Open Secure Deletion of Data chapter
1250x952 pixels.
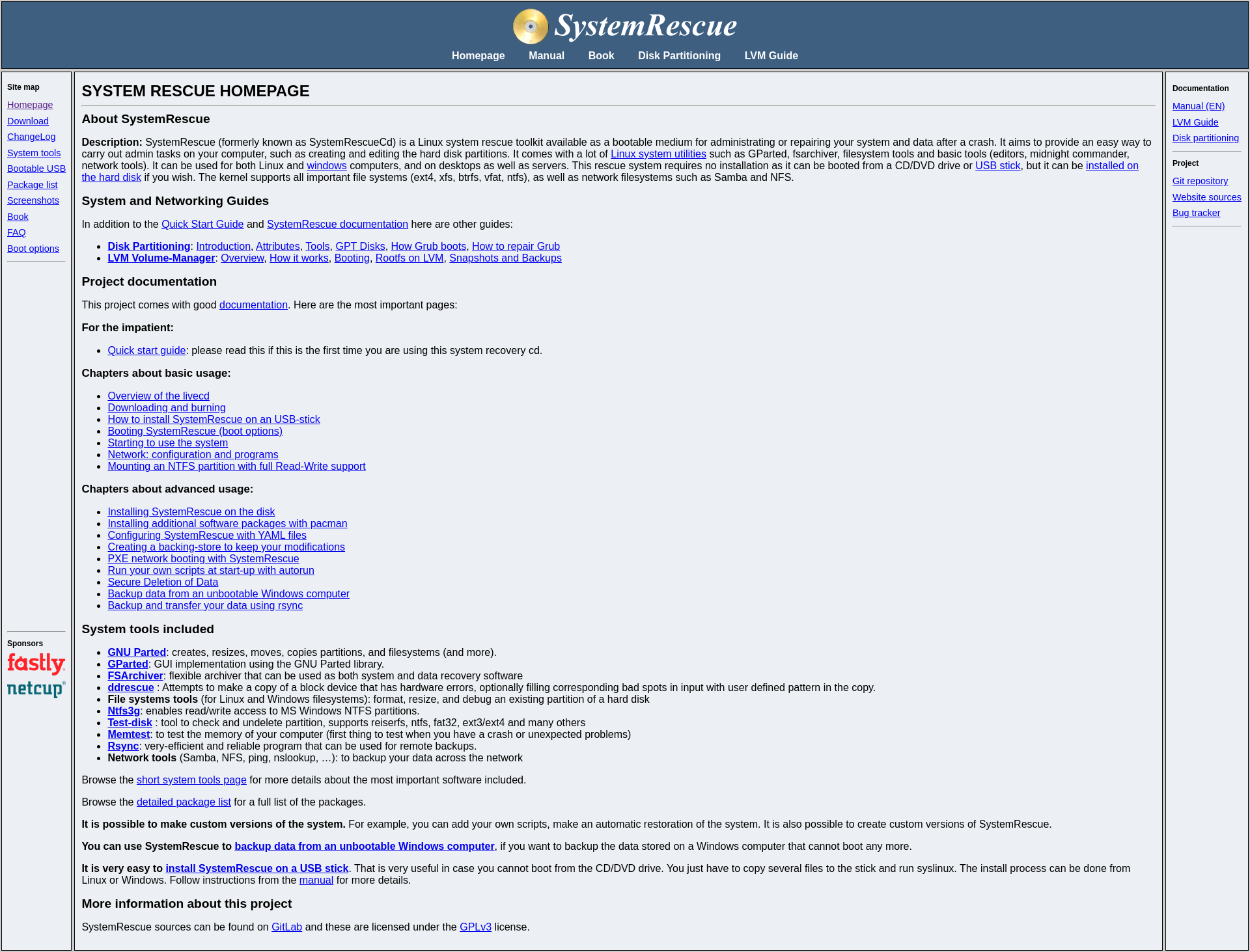(x=163, y=582)
